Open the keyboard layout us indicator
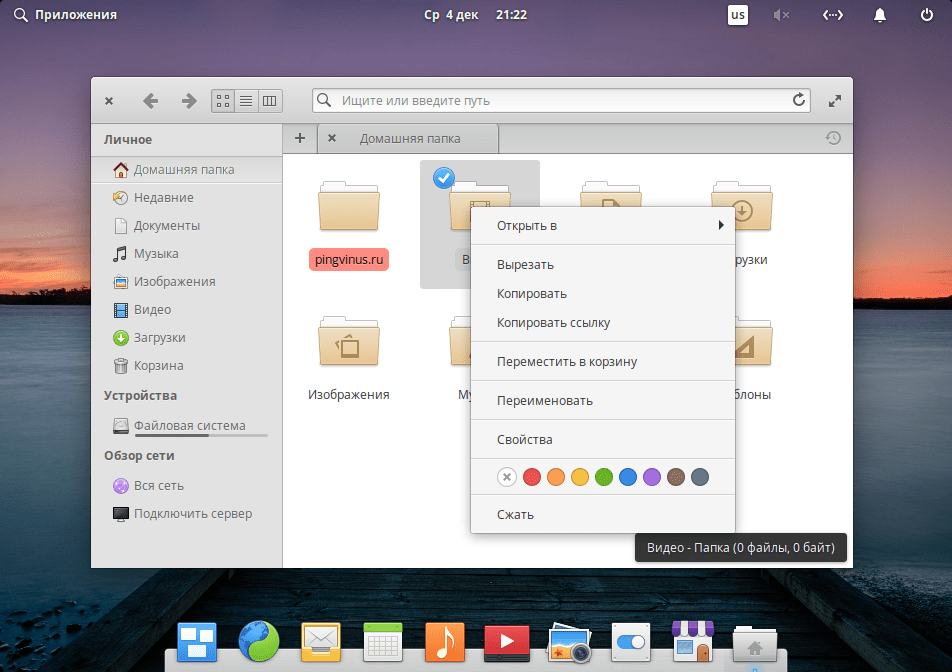952x672 pixels. tap(738, 15)
